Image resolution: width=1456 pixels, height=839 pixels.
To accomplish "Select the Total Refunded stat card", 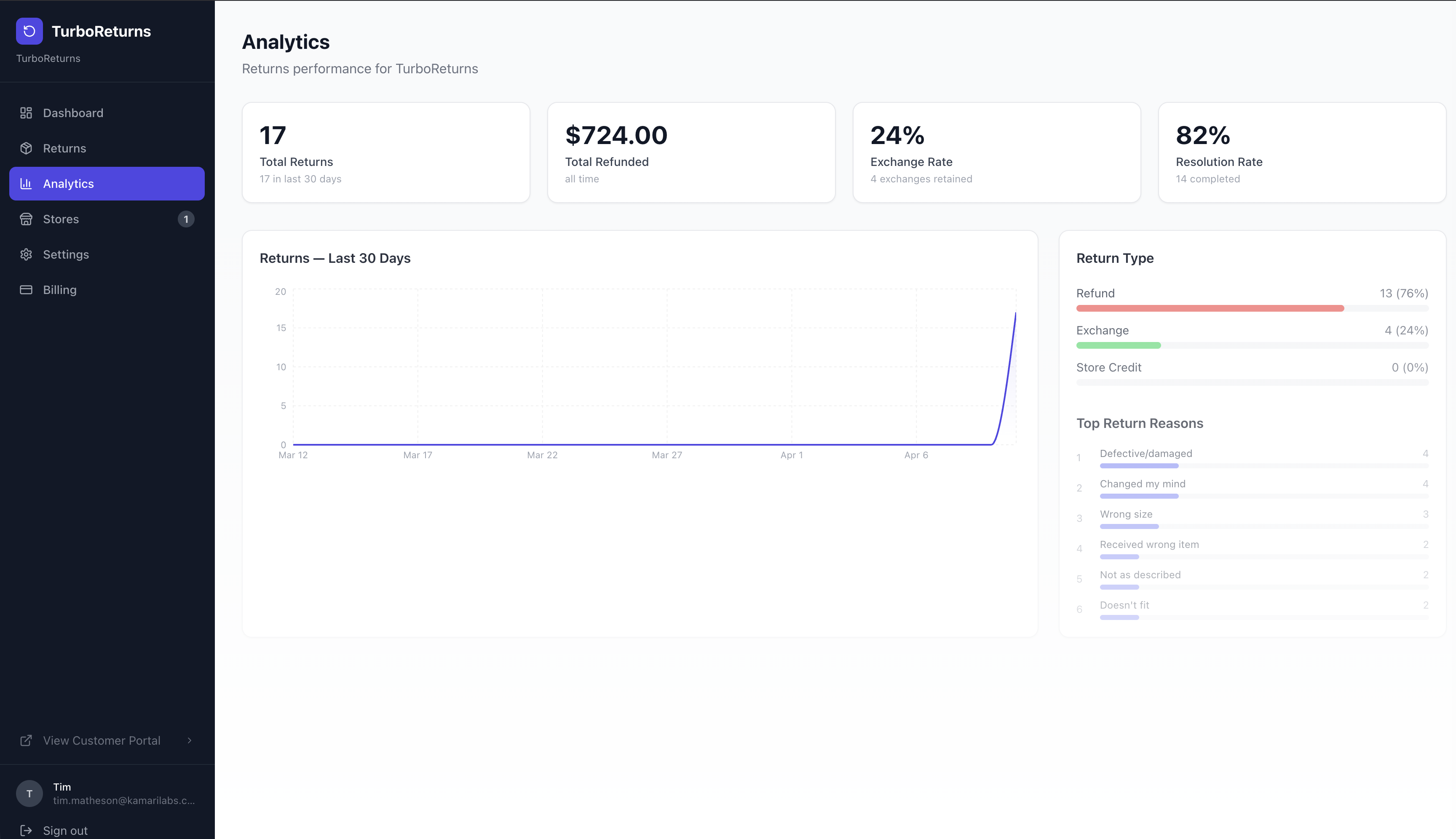I will click(x=691, y=153).
